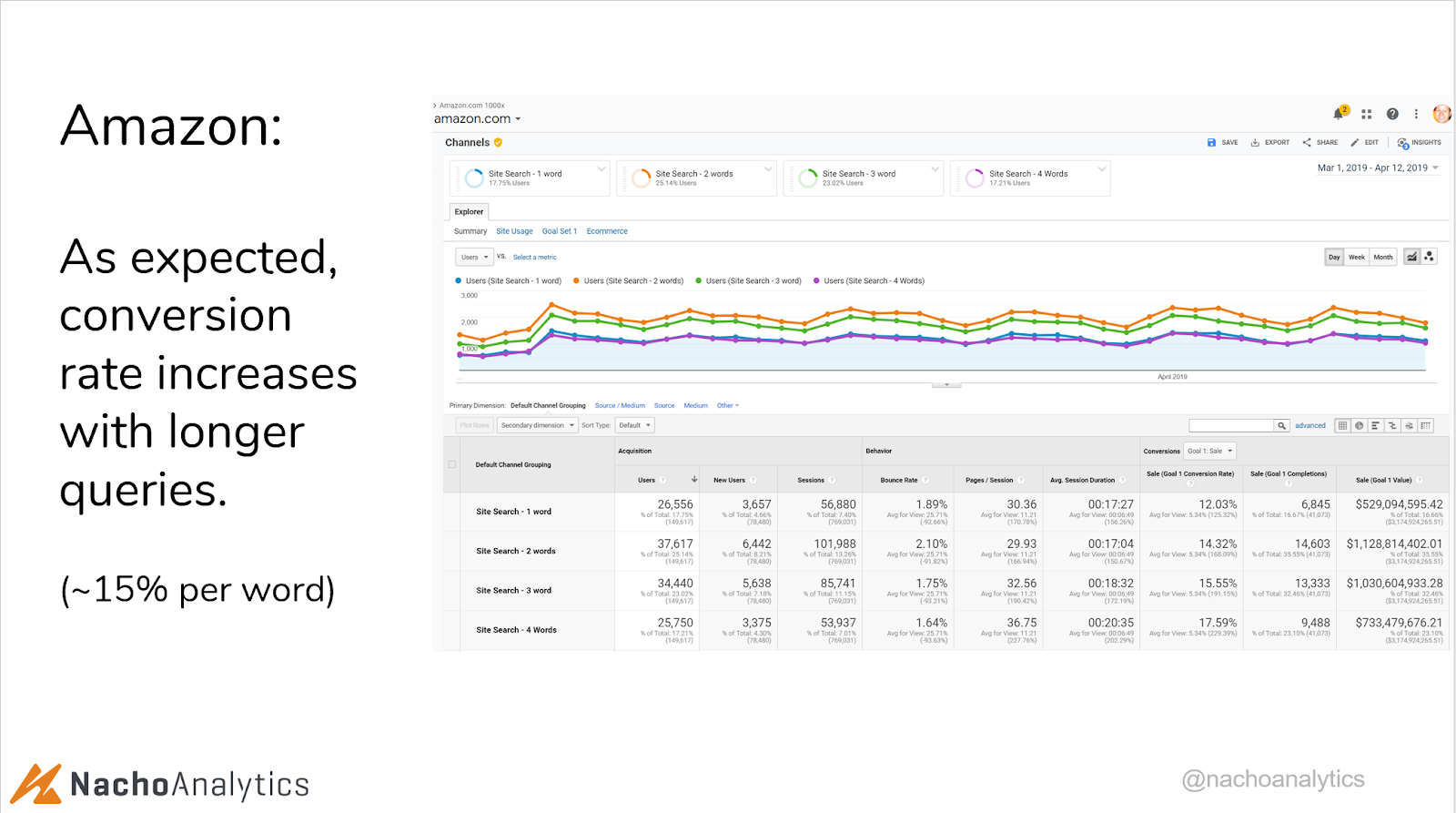Click the user profile avatar
Image resolution: width=1456 pixels, height=813 pixels.
[x=1441, y=113]
